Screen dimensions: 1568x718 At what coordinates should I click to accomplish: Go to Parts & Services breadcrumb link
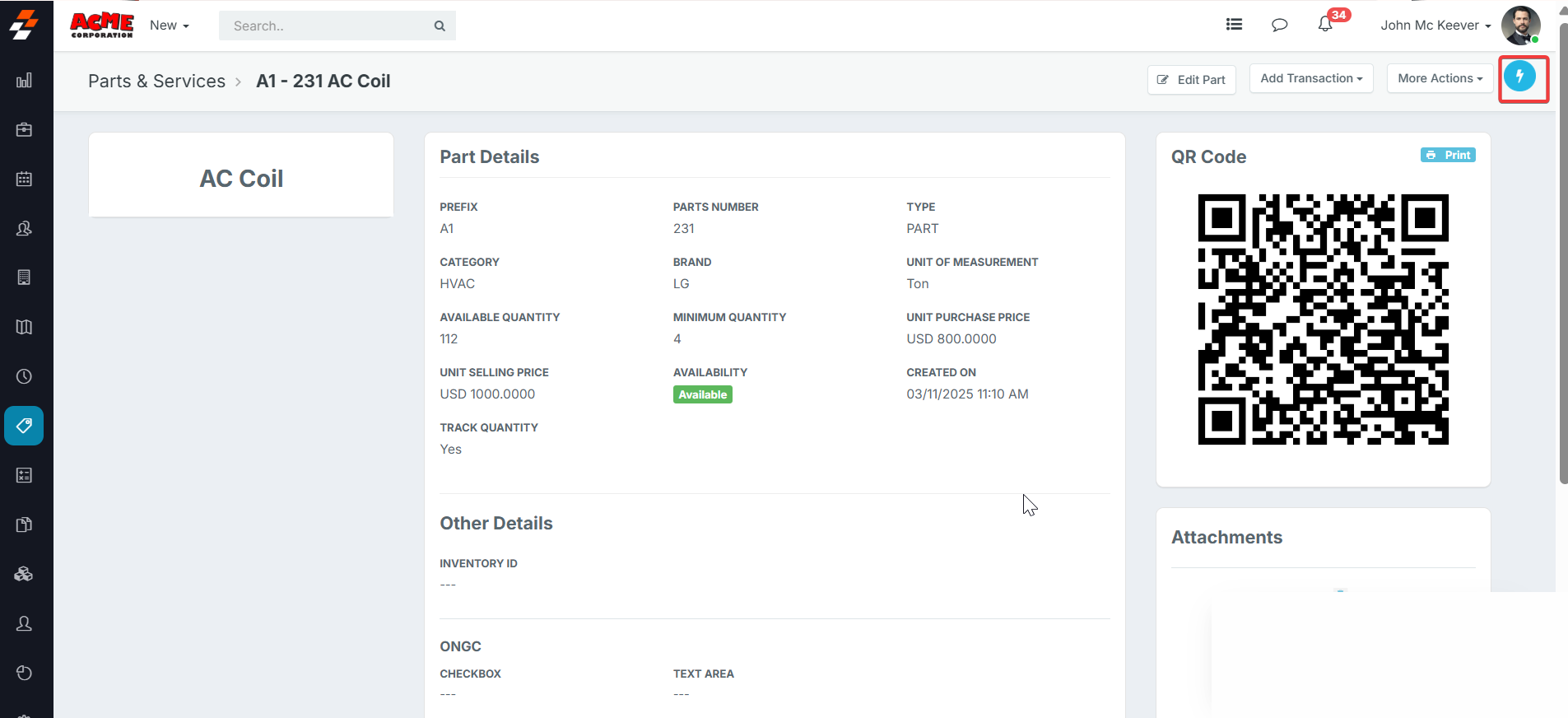156,81
